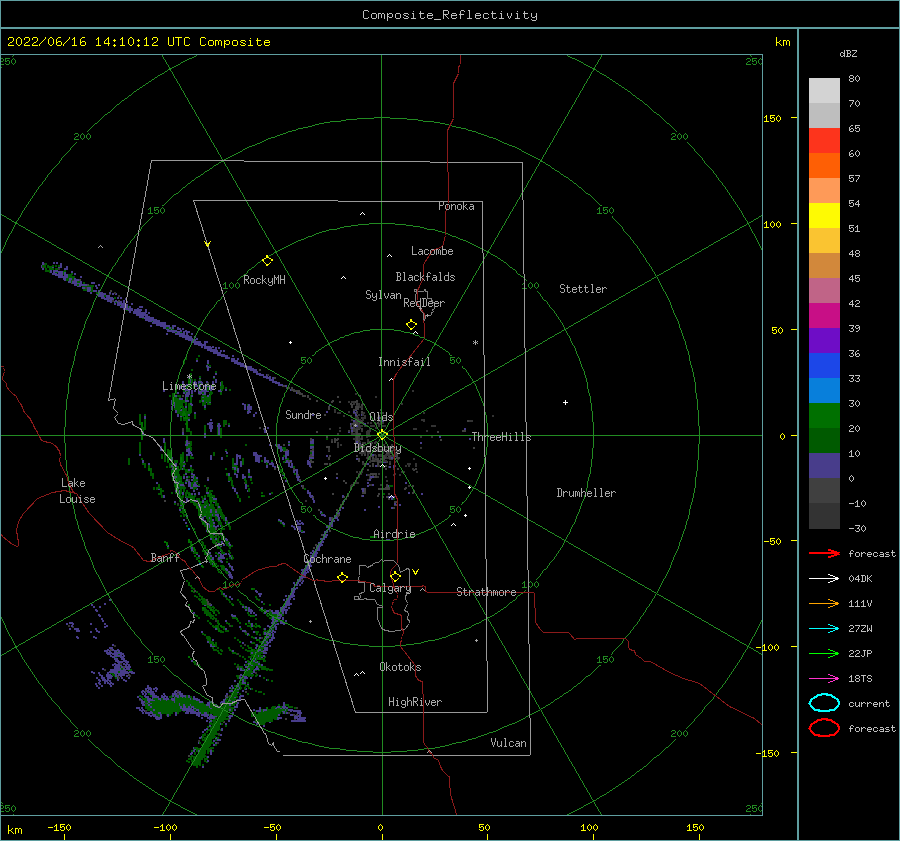Click the Blackfalds label
900x841 pixels.
(425, 277)
